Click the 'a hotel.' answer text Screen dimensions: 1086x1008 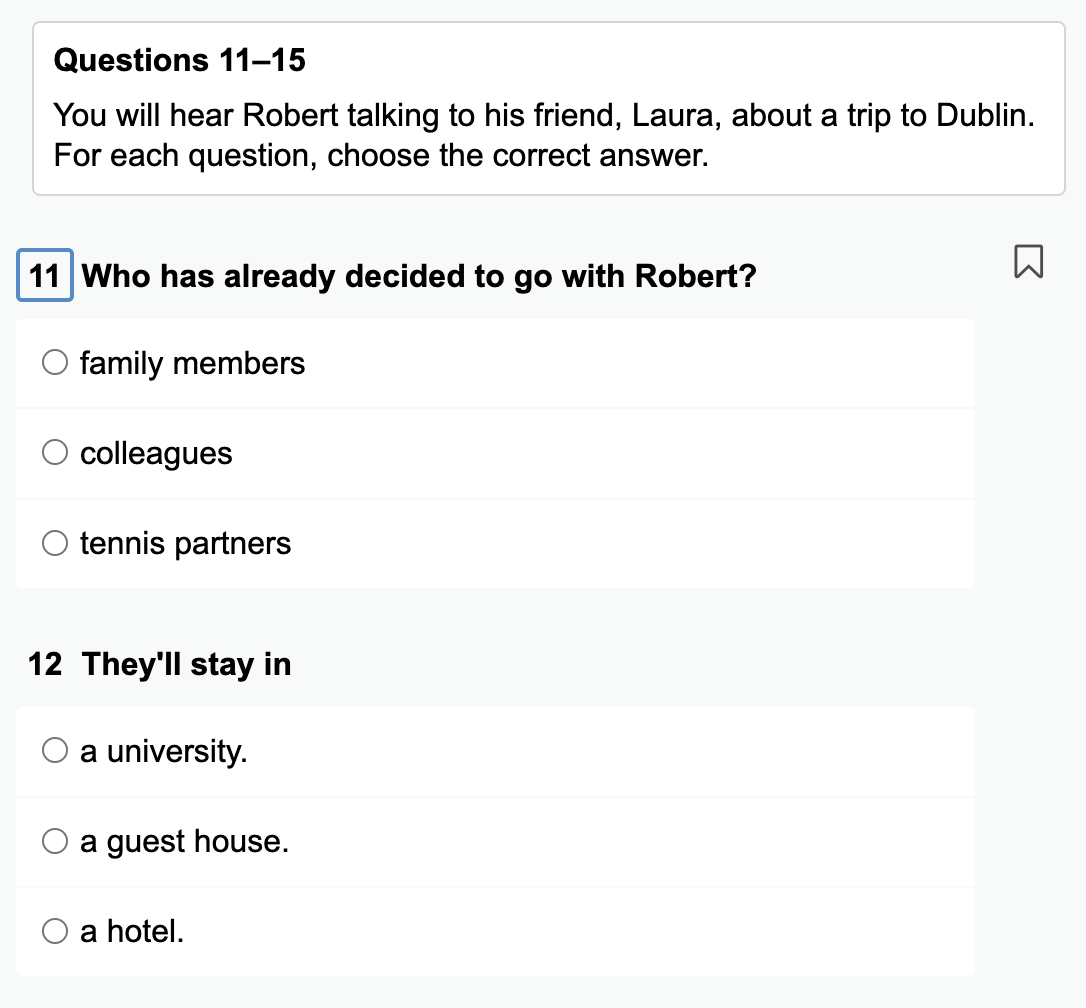click(132, 931)
